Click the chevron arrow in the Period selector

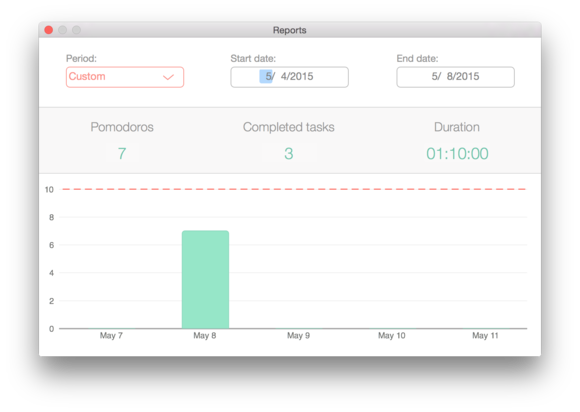pyautogui.click(x=168, y=77)
